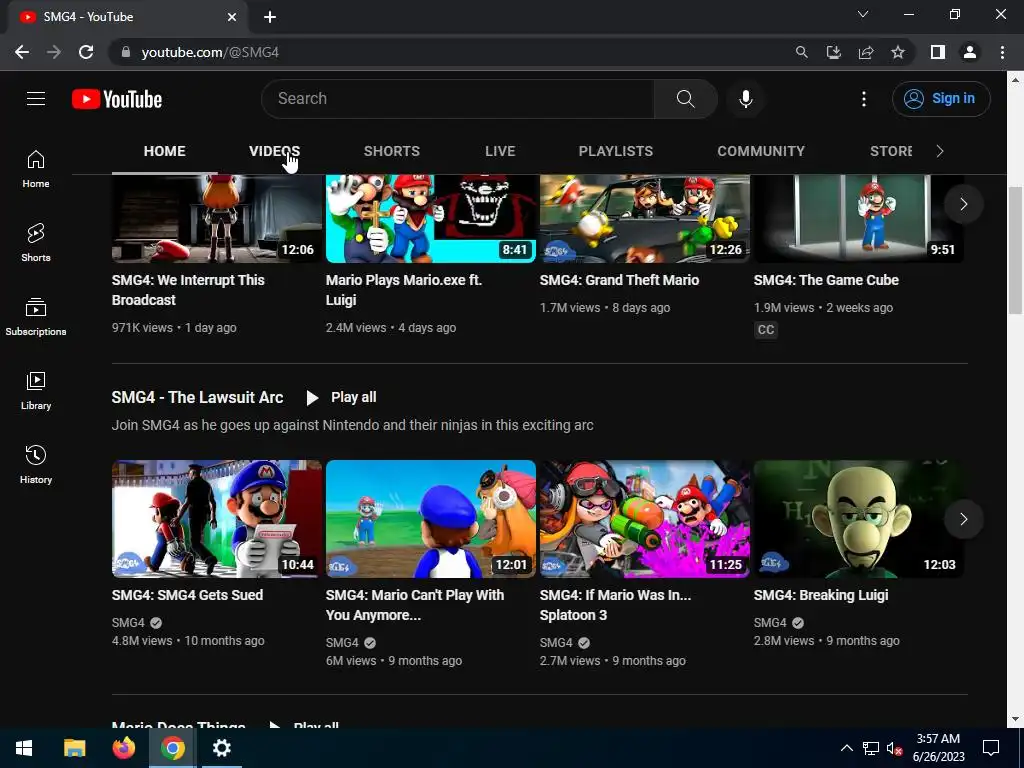
Task: Reload the page with the refresh icon
Action: 86,52
